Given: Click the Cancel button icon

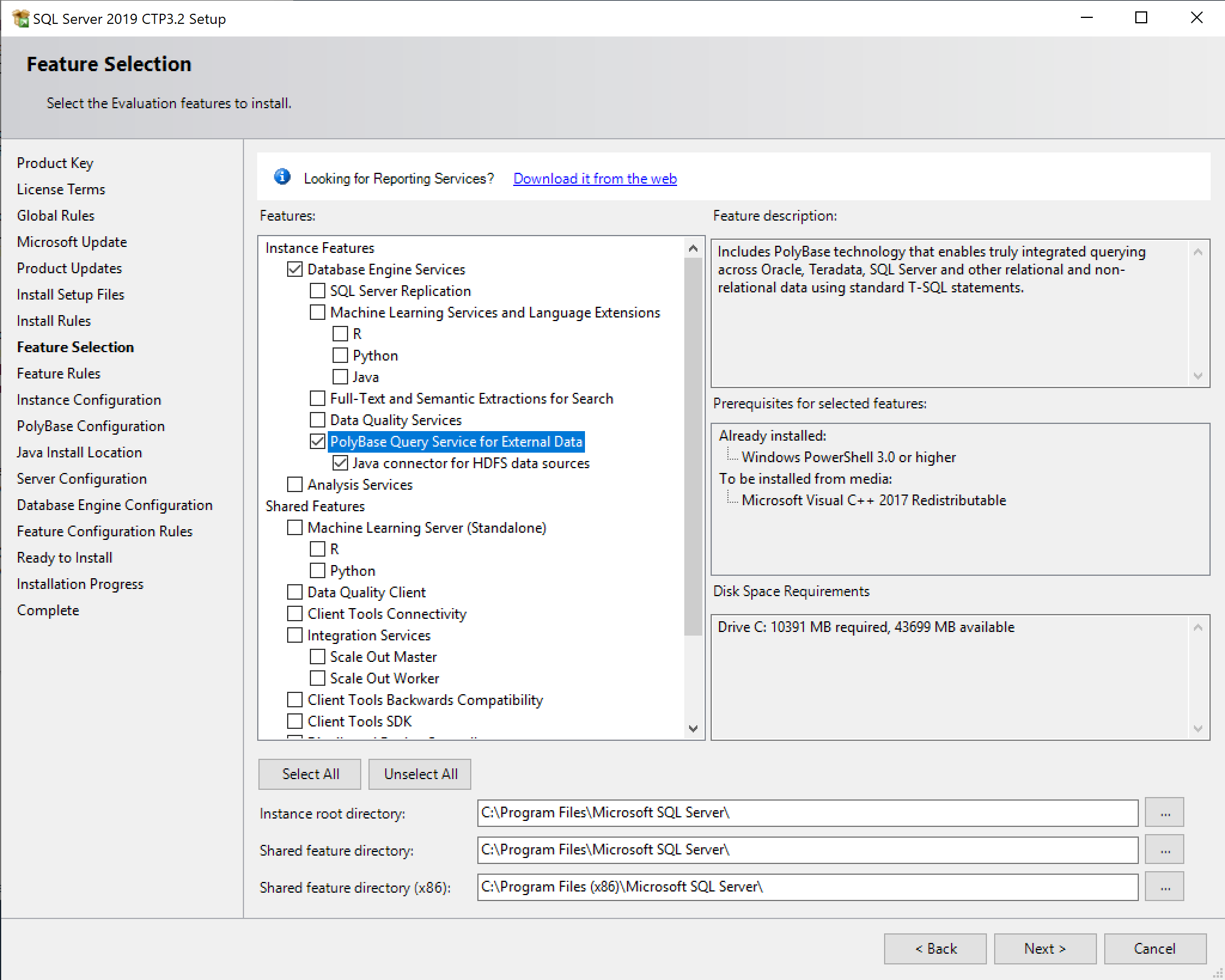Looking at the screenshot, I should click(x=1154, y=948).
